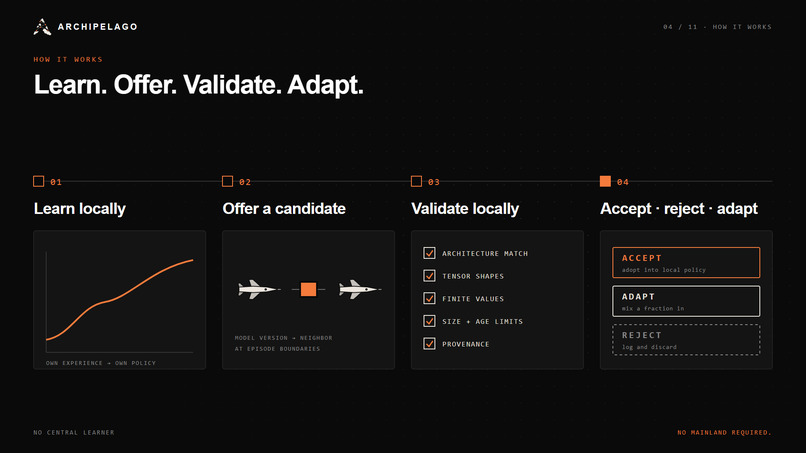Toggle the Architecture Match checkbox
This screenshot has height=453, width=806.
(429, 253)
